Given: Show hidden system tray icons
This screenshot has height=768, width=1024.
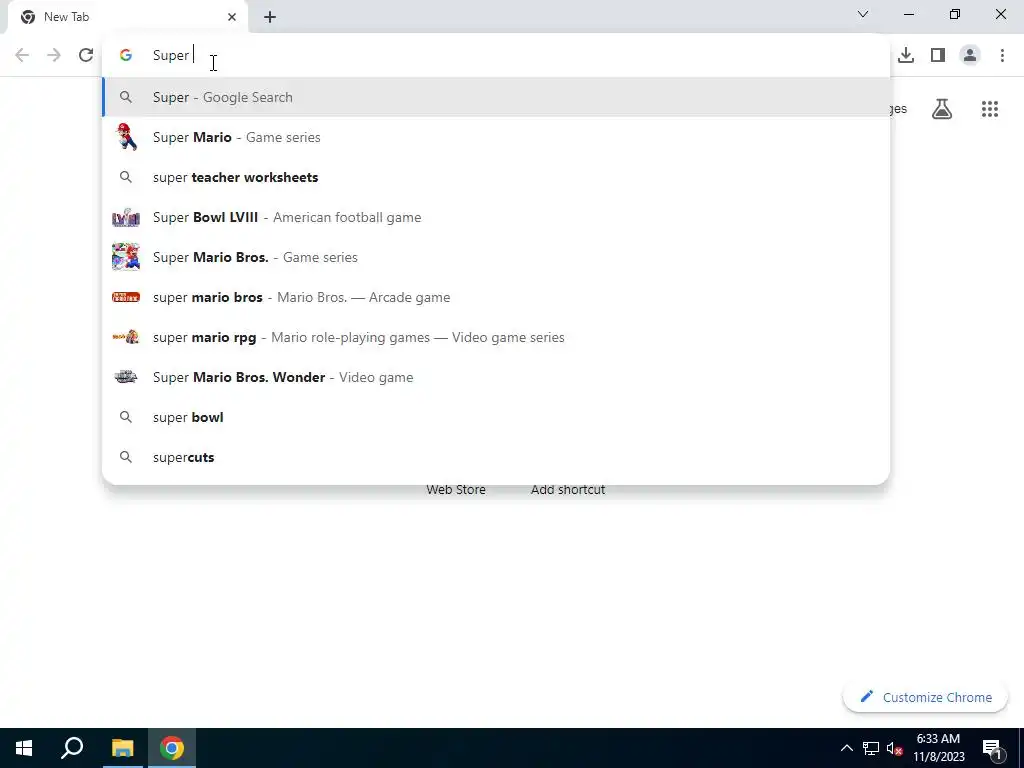Looking at the screenshot, I should [x=846, y=748].
